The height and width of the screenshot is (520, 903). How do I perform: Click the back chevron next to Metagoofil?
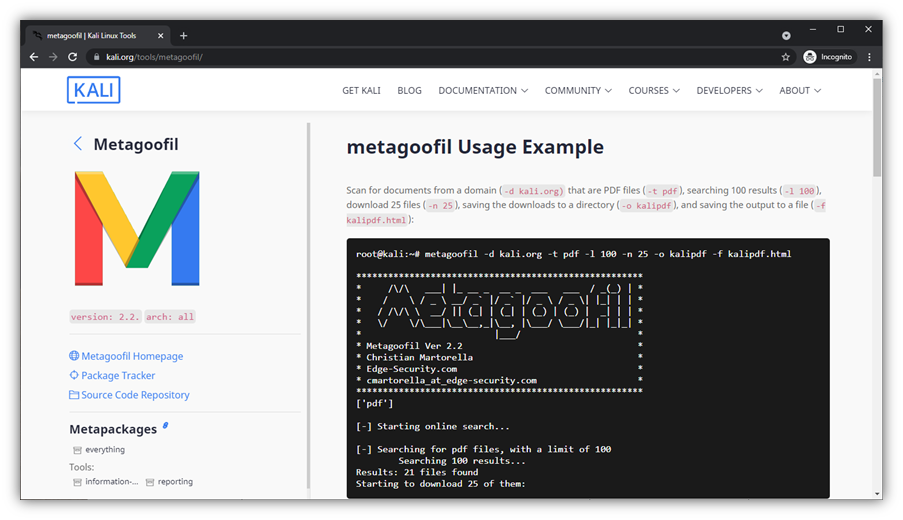click(x=78, y=144)
